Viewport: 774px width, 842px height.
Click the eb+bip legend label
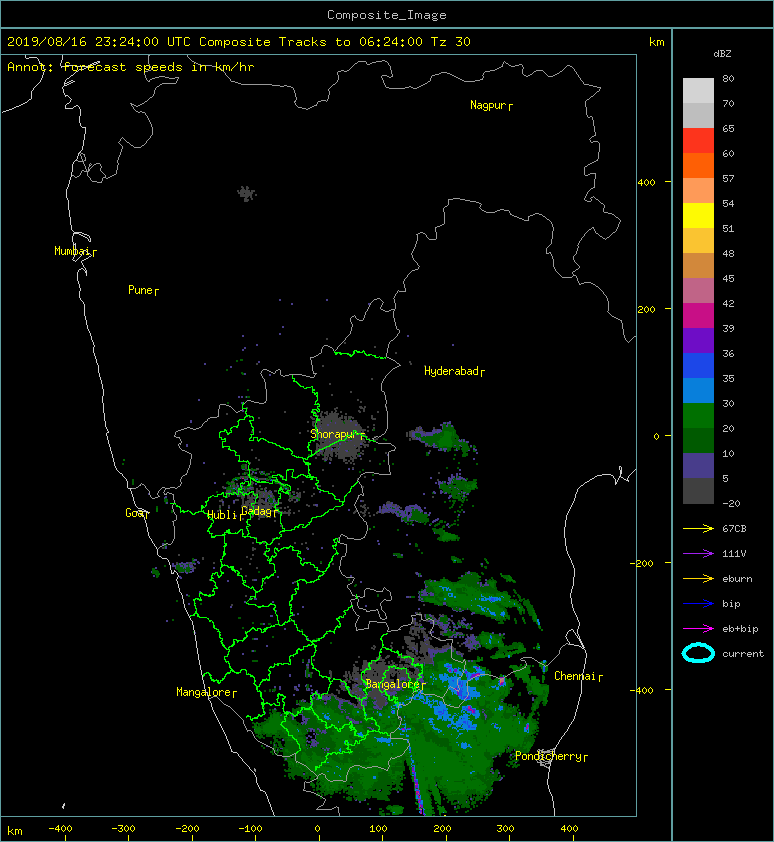coord(740,629)
